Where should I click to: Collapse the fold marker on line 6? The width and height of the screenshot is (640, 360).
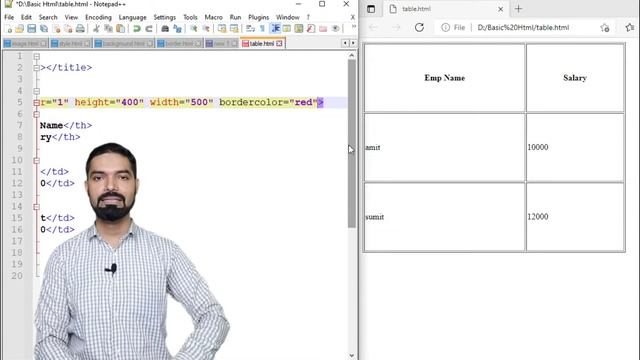tap(37, 114)
